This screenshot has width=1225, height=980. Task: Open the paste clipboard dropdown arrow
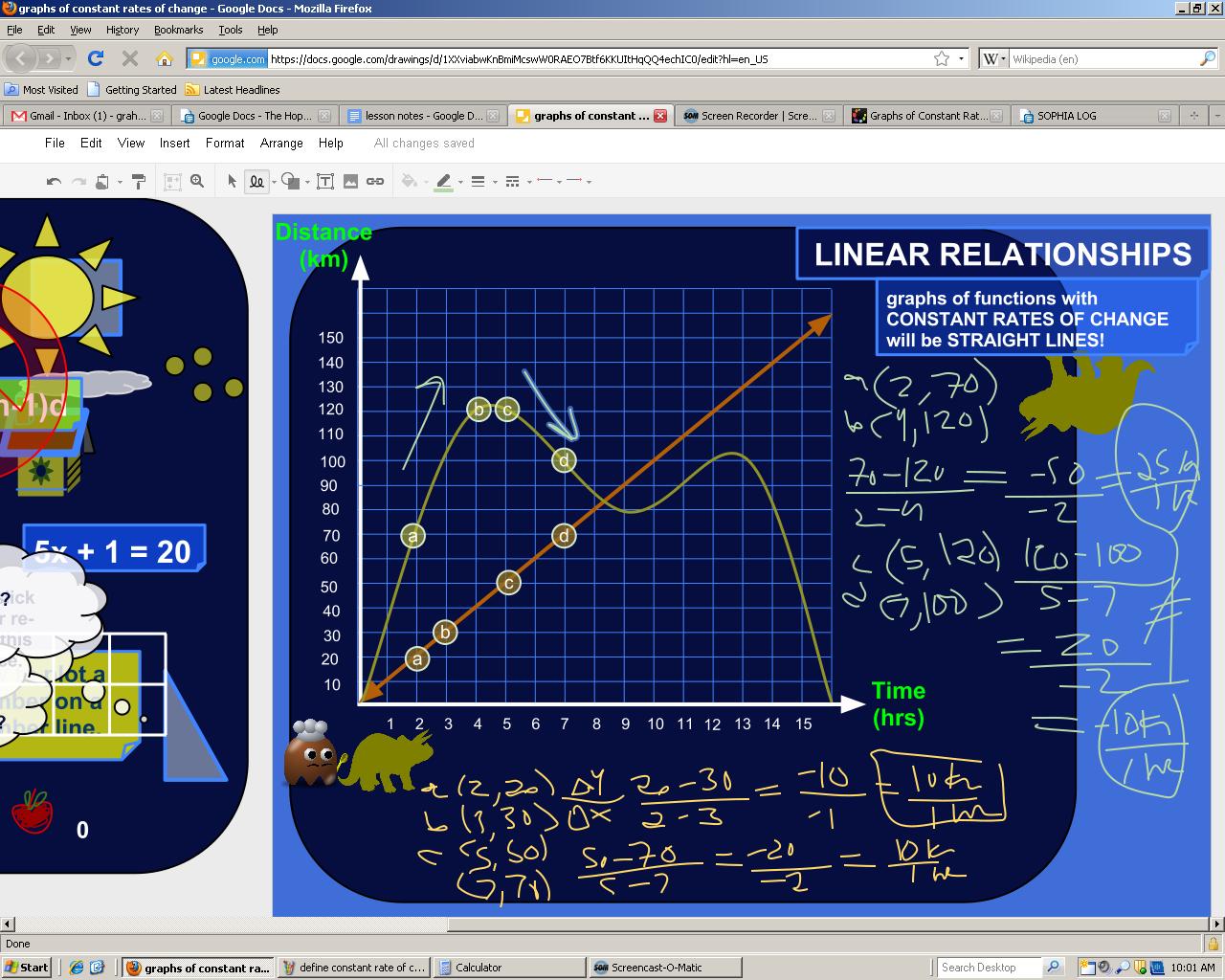tap(120, 182)
